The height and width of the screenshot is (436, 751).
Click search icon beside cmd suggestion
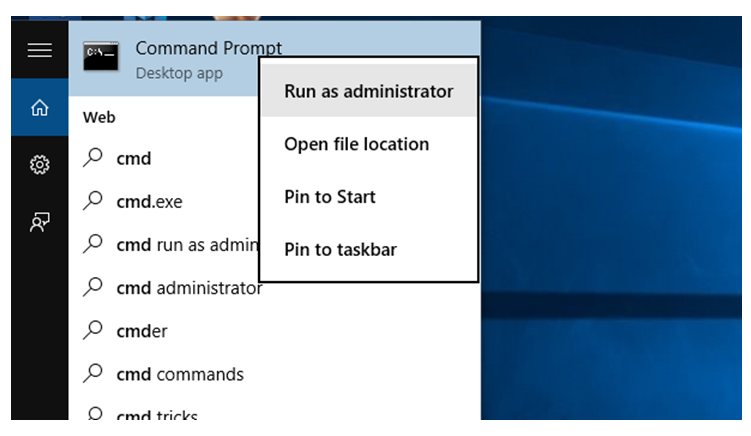(x=93, y=158)
